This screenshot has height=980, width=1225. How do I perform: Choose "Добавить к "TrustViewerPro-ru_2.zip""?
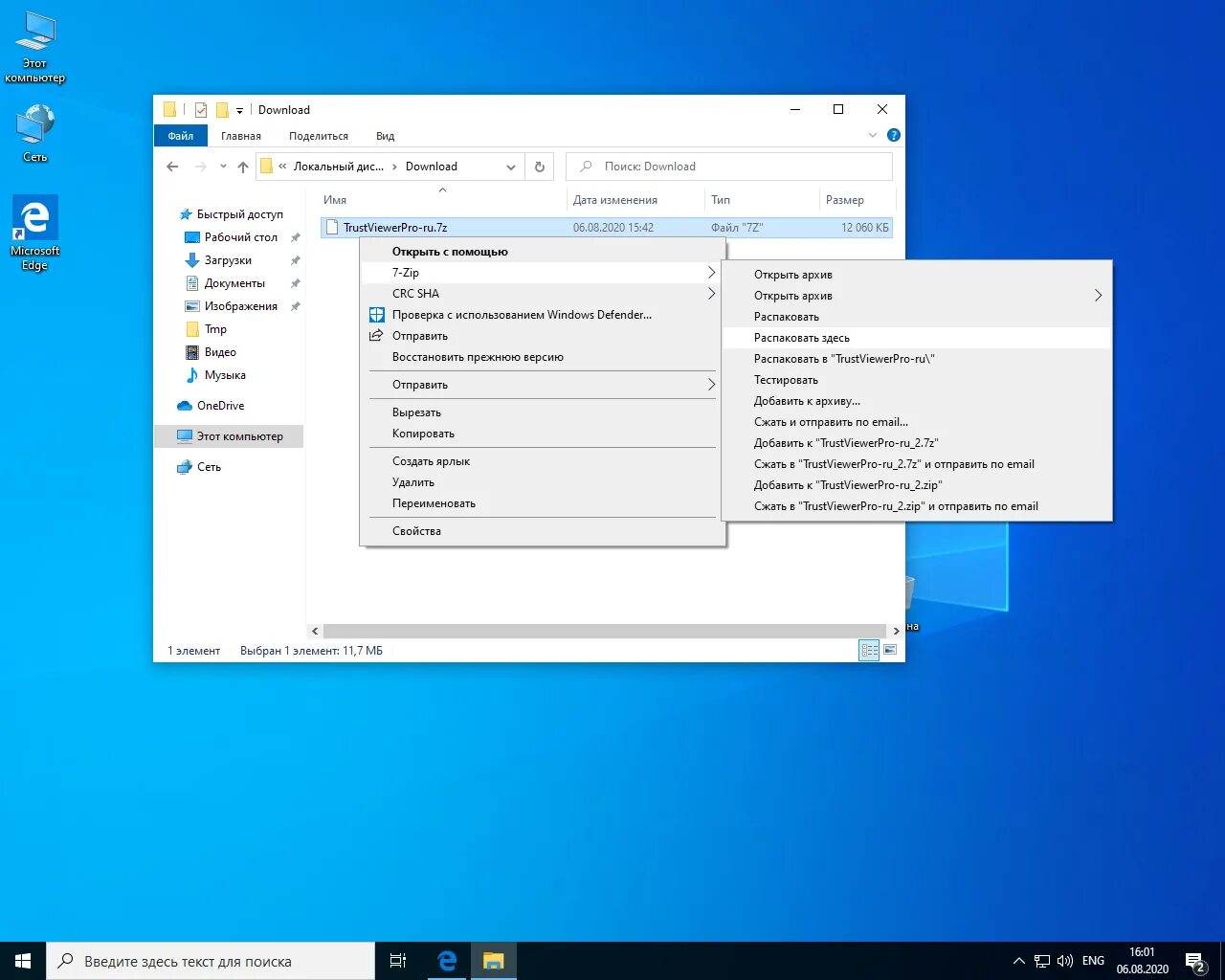click(917, 485)
